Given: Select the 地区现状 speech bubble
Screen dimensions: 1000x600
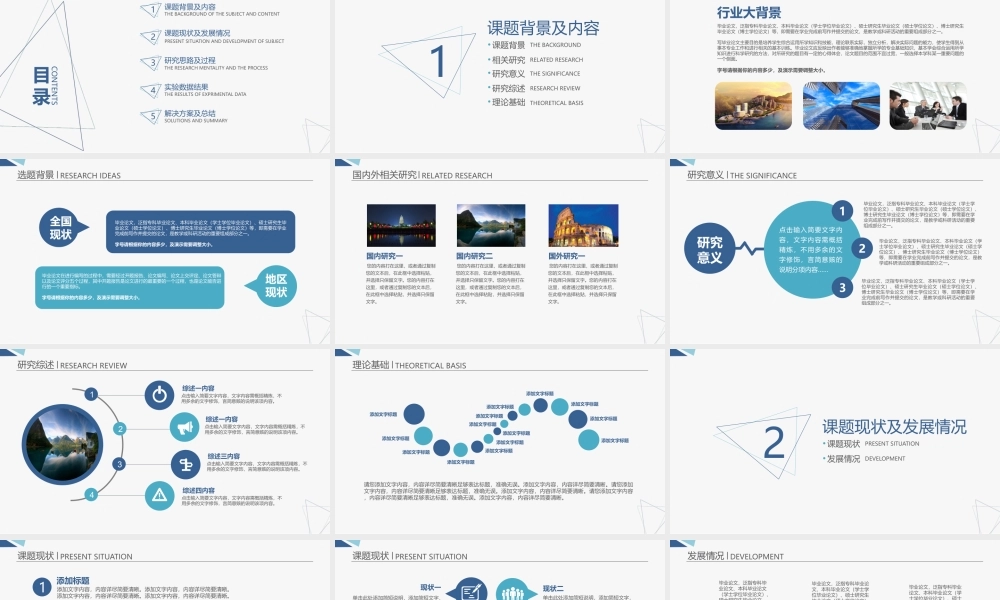Looking at the screenshot, I should (275, 286).
